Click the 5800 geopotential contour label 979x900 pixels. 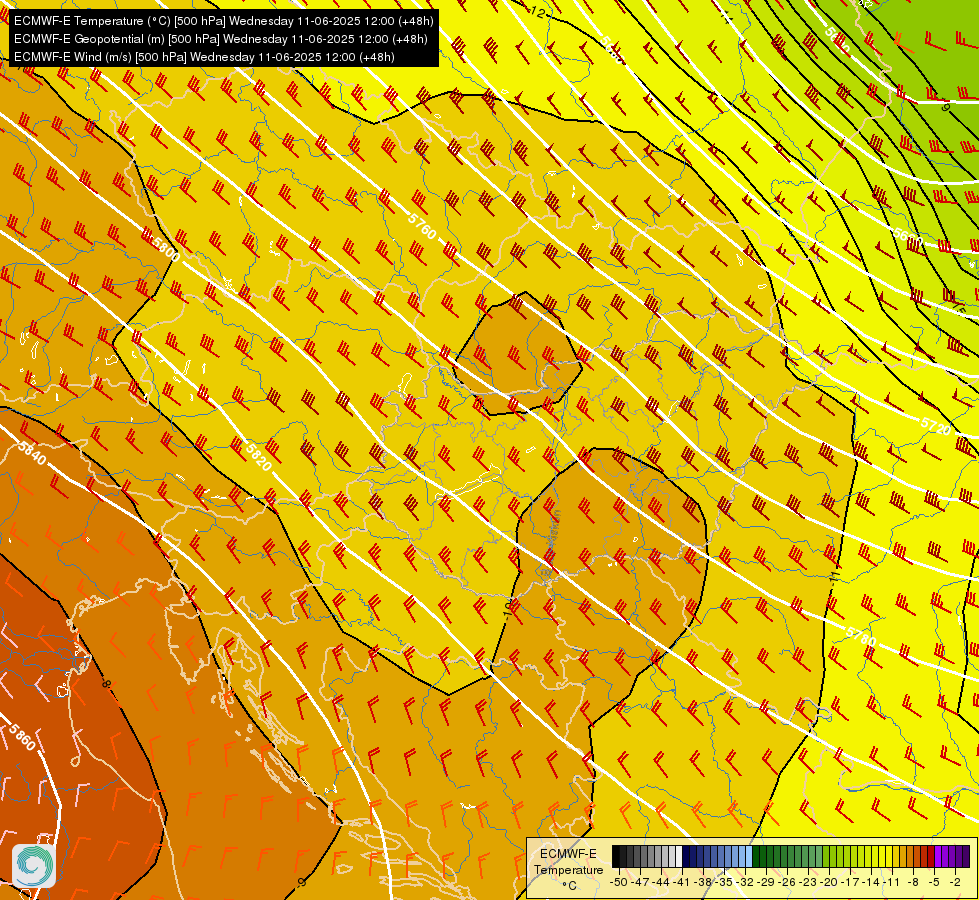166,250
